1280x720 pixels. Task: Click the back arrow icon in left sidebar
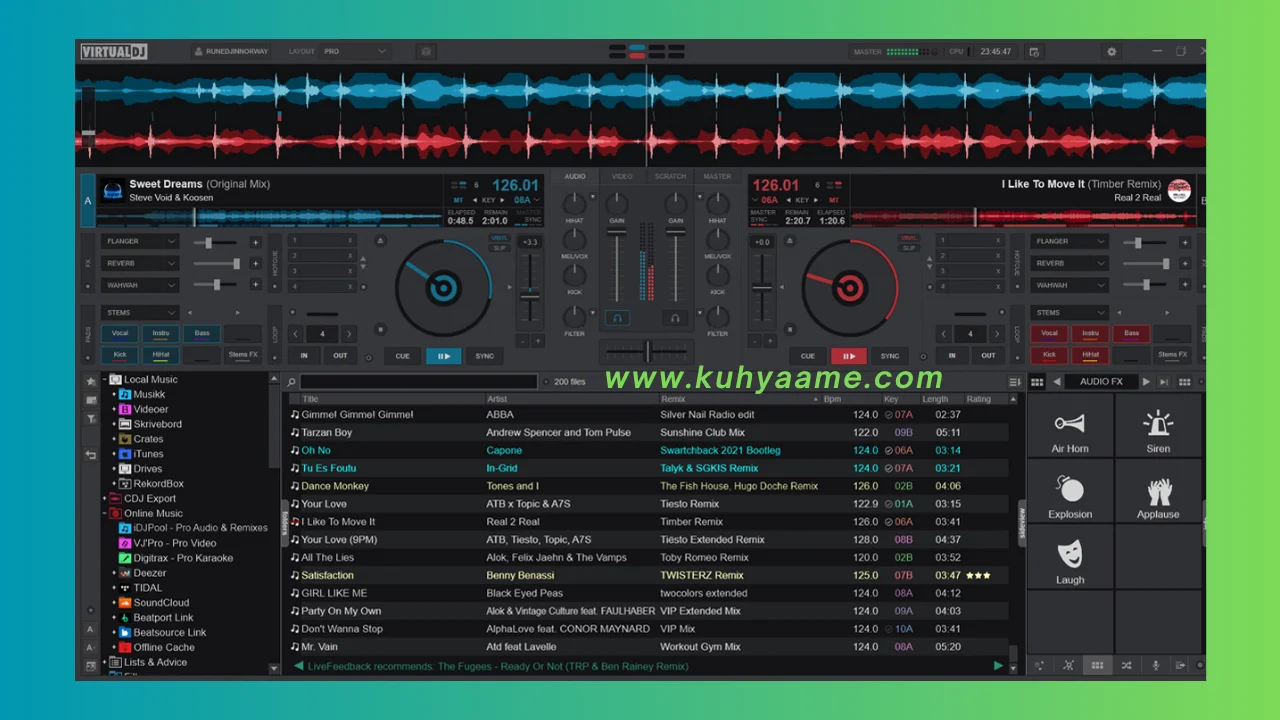click(x=91, y=455)
